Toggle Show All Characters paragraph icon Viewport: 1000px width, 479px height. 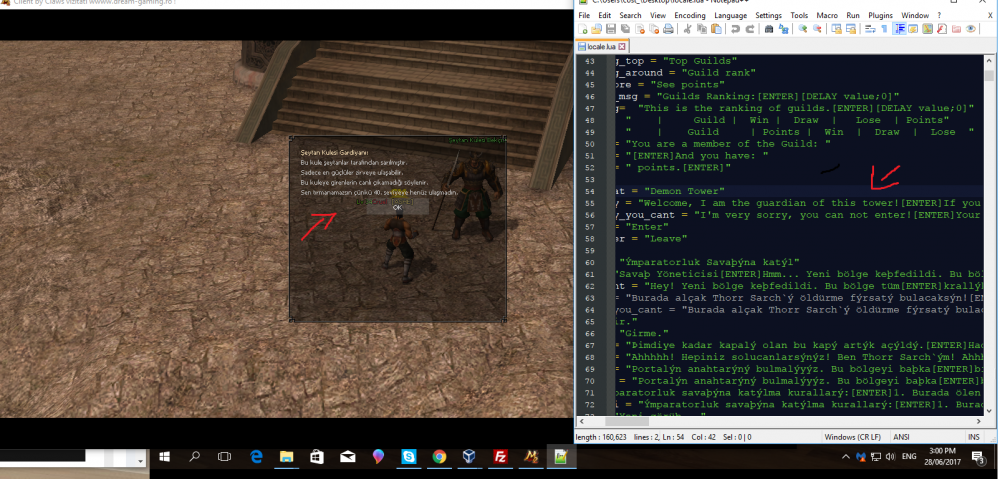point(885,29)
